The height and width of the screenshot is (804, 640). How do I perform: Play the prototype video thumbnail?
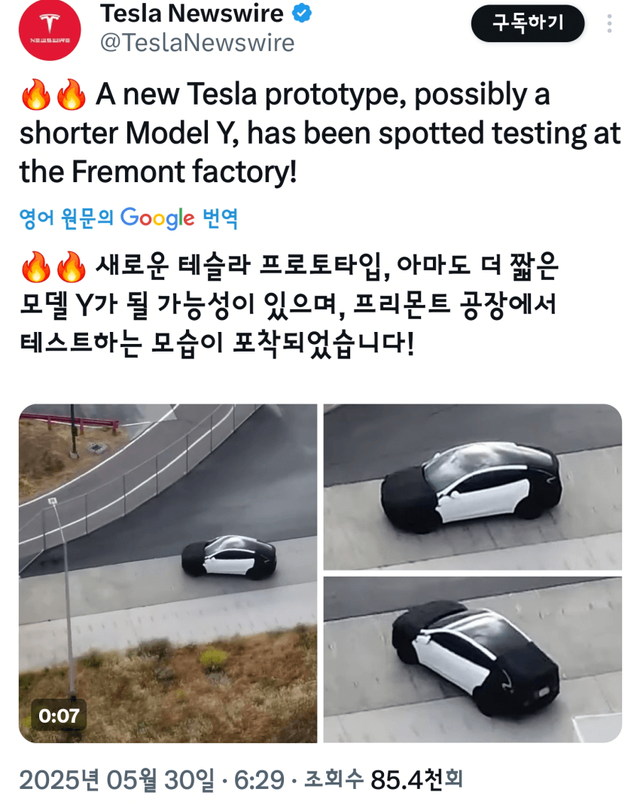point(168,573)
